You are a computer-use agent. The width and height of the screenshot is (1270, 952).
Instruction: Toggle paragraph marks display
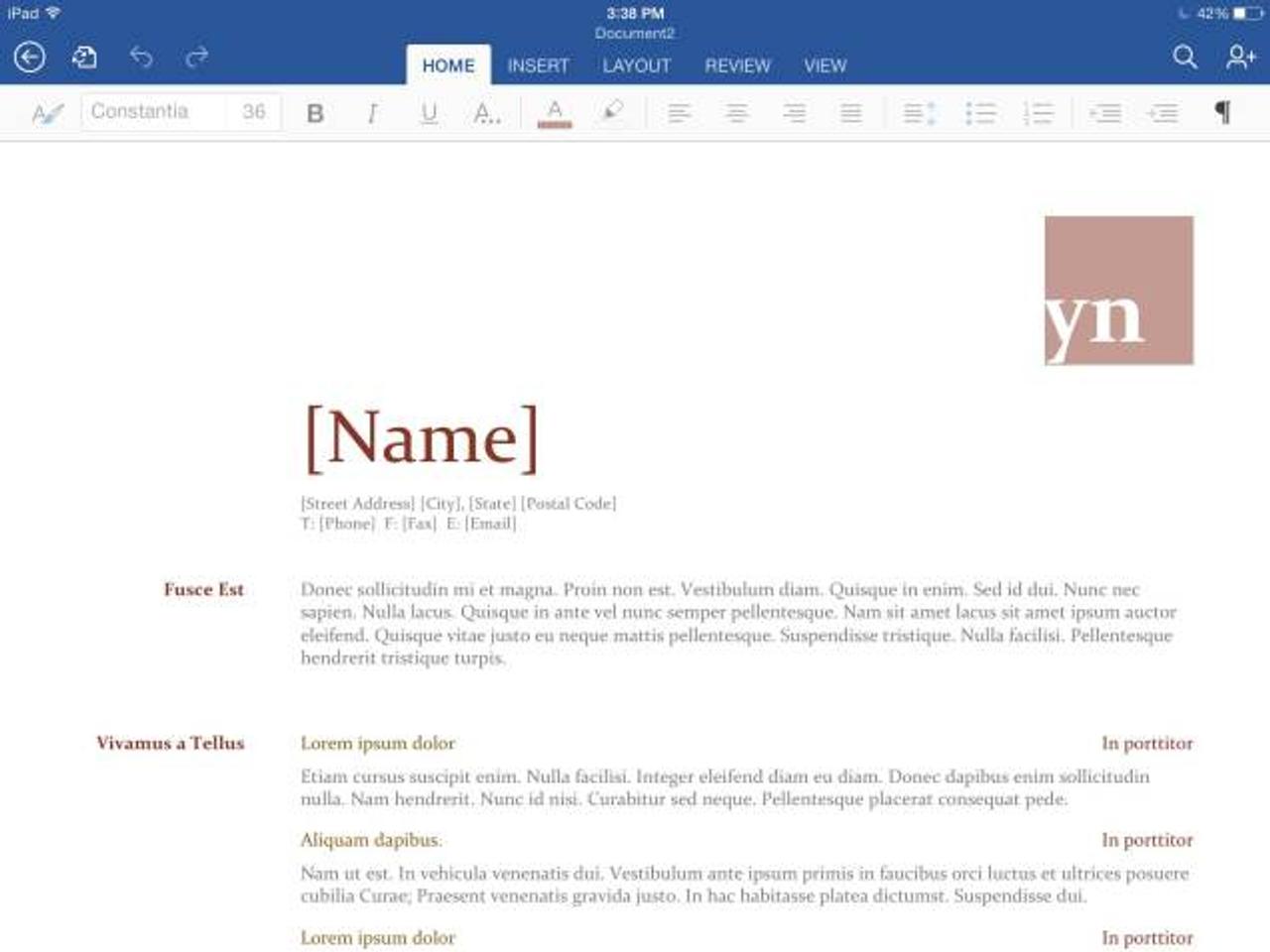1223,112
